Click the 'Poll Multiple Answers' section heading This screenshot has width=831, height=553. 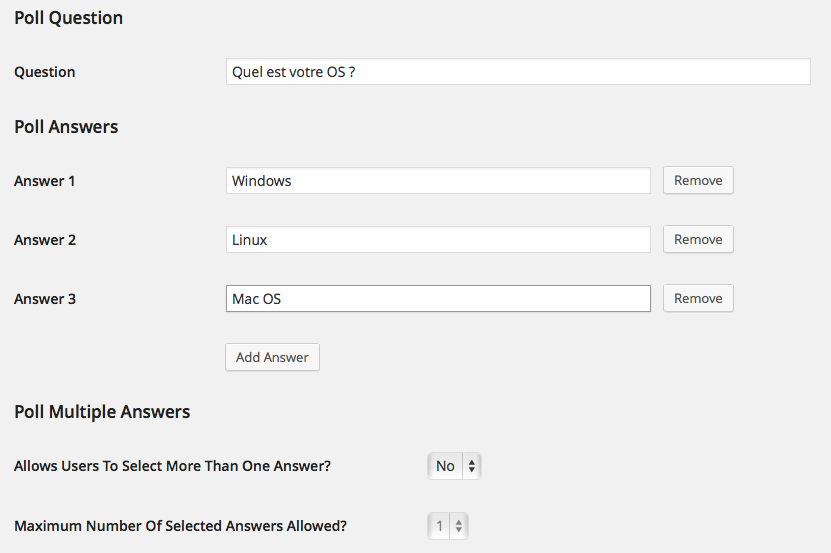(102, 412)
